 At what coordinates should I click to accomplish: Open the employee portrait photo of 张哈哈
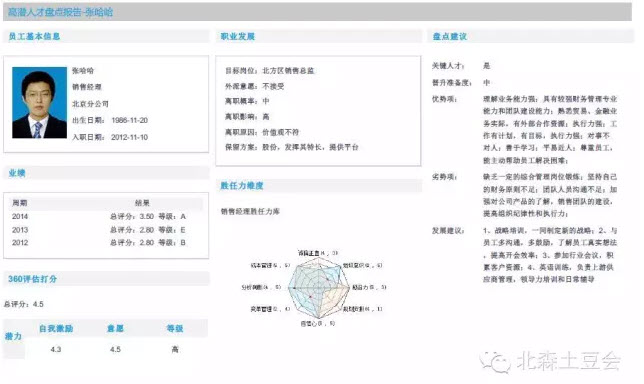tap(39, 103)
